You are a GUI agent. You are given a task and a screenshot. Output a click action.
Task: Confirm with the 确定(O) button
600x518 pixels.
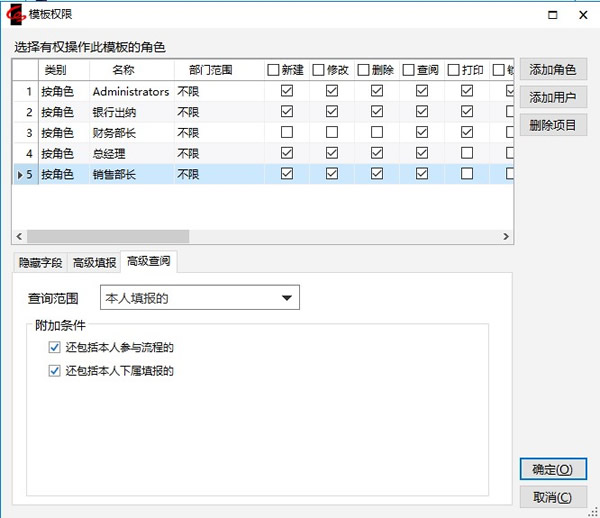(x=553, y=469)
